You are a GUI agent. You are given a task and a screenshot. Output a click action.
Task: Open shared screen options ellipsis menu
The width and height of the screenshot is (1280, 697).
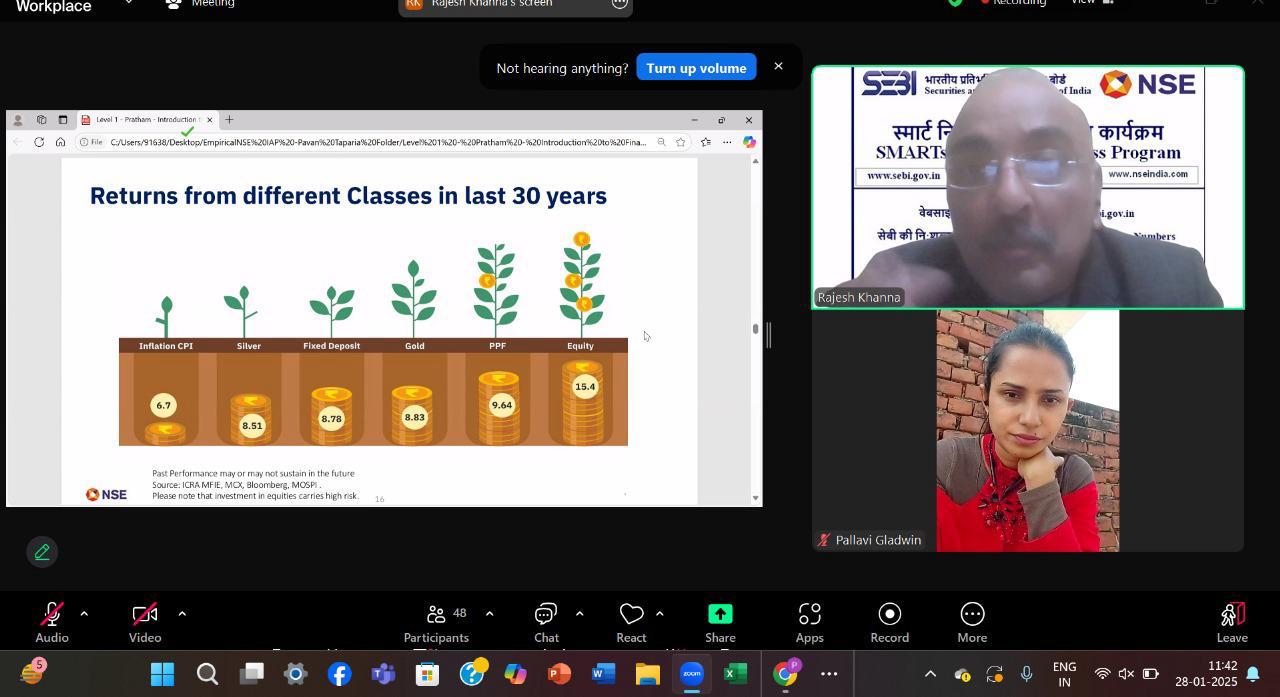pos(619,3)
